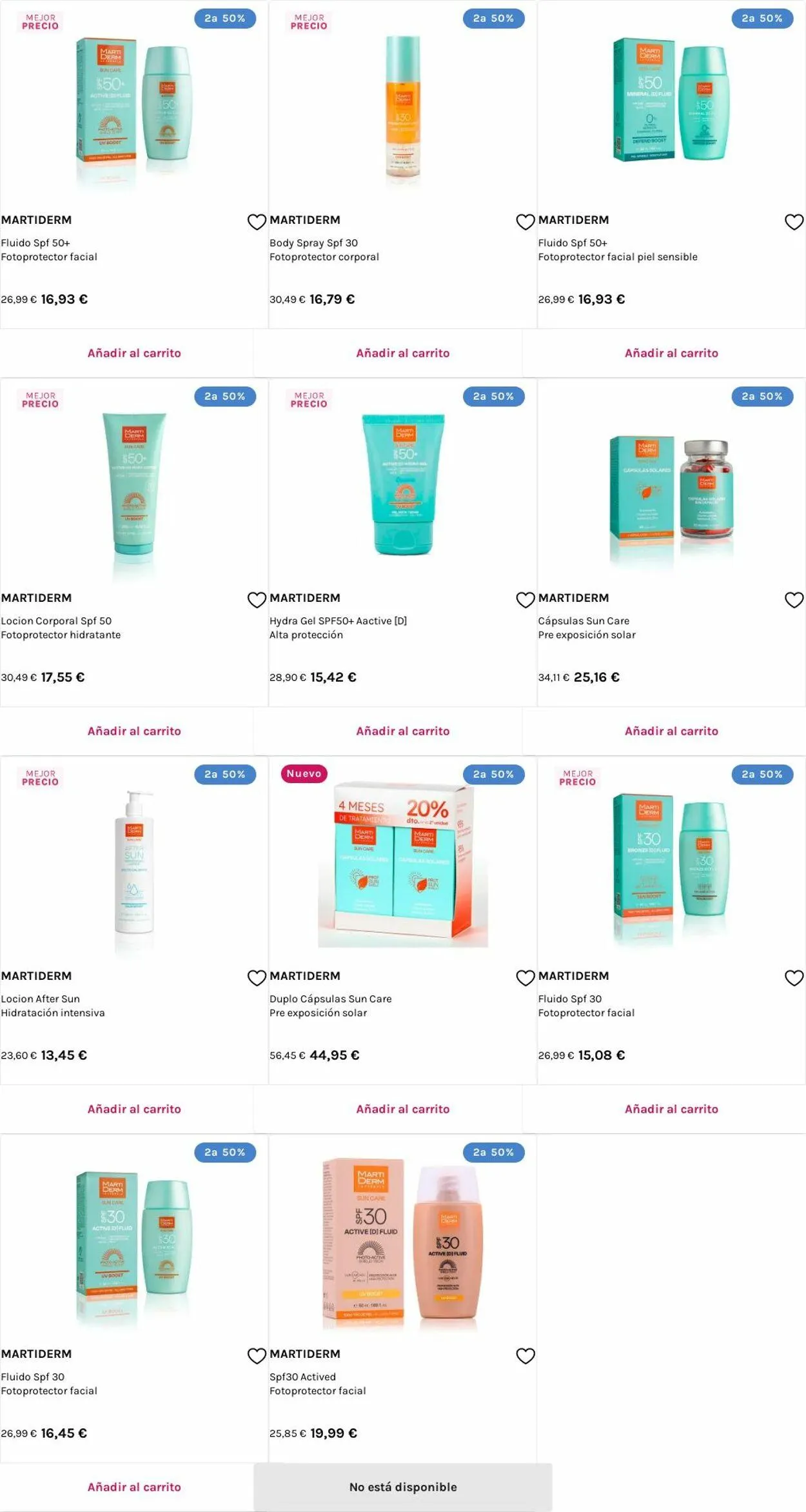Add Body Spray Spf 30 to cart

pyautogui.click(x=402, y=353)
